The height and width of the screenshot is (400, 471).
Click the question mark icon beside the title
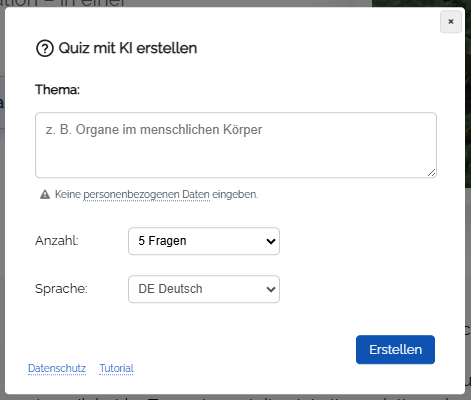[x=45, y=49]
